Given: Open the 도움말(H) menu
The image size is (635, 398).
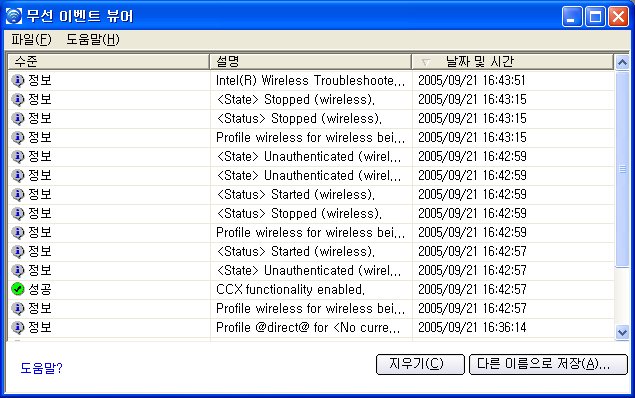Looking at the screenshot, I should point(93,40).
